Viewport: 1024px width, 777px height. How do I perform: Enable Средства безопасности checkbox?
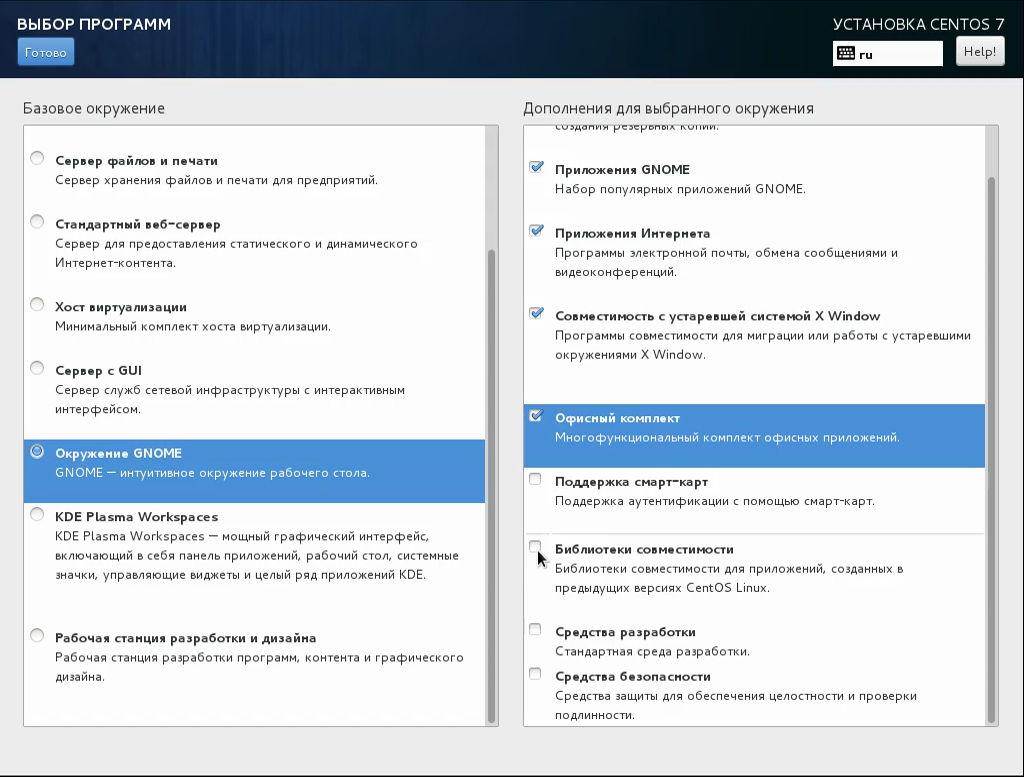535,674
